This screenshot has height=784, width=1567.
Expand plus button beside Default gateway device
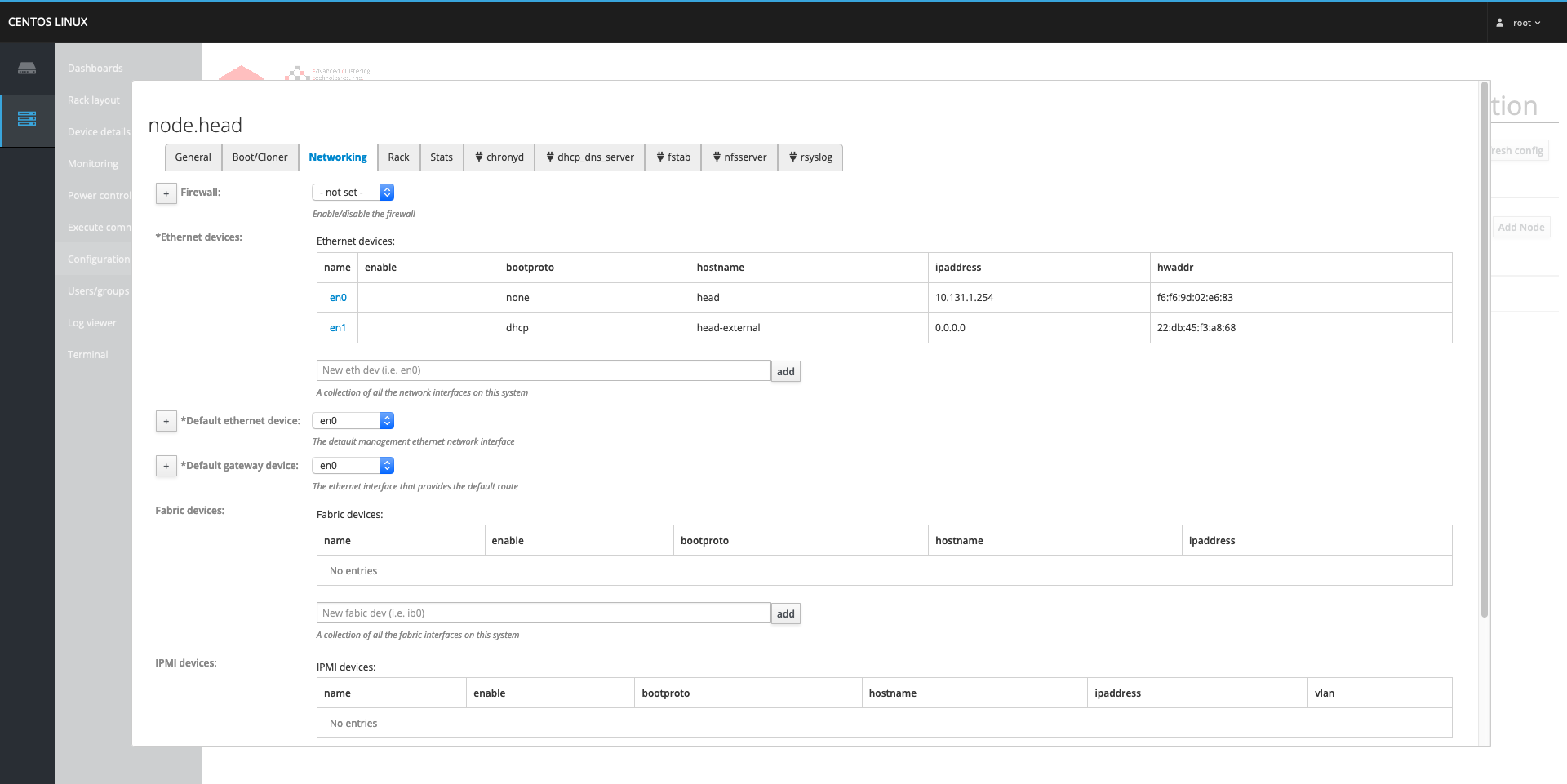pos(166,467)
